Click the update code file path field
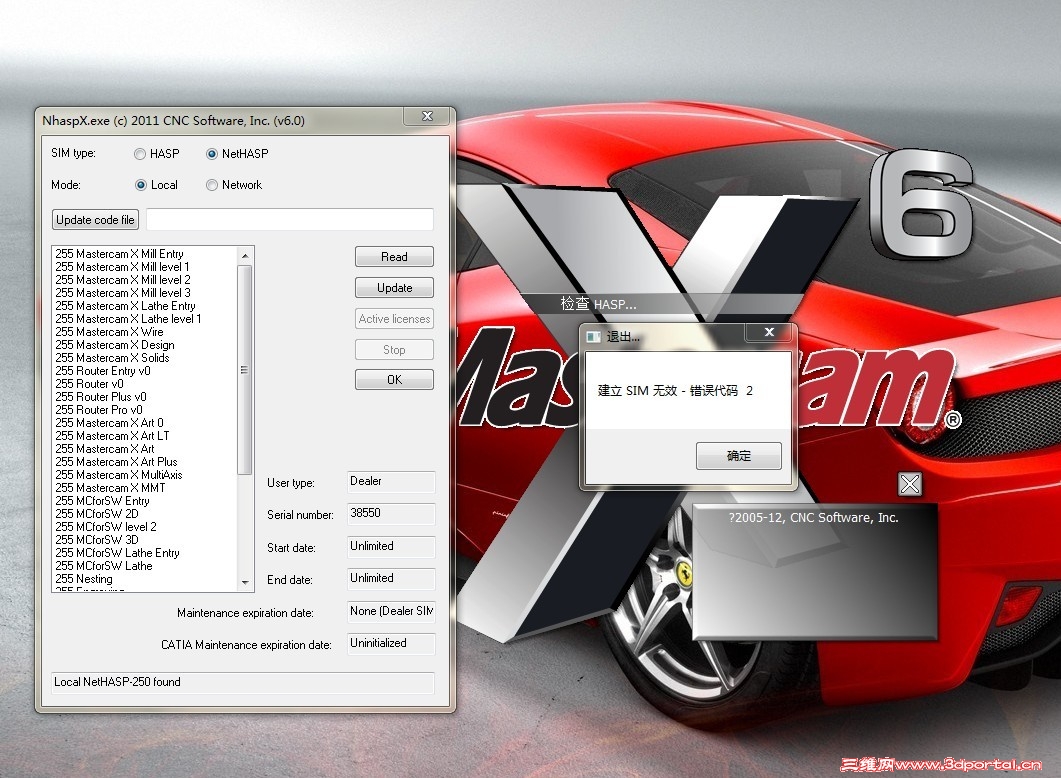Screen dimensions: 1061x778 (x=290, y=219)
